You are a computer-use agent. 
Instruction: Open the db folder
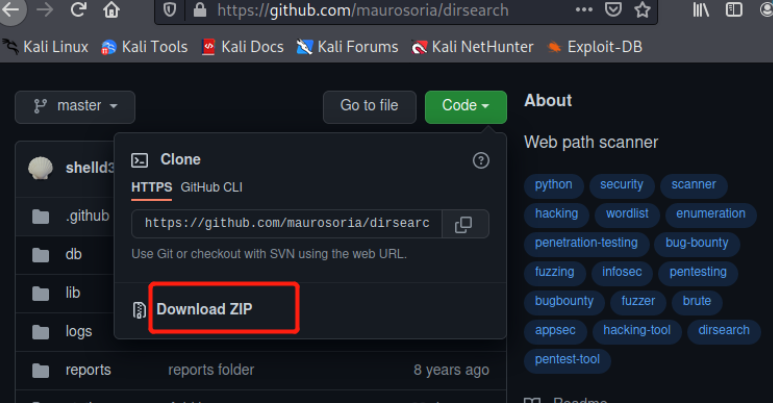(x=73, y=255)
